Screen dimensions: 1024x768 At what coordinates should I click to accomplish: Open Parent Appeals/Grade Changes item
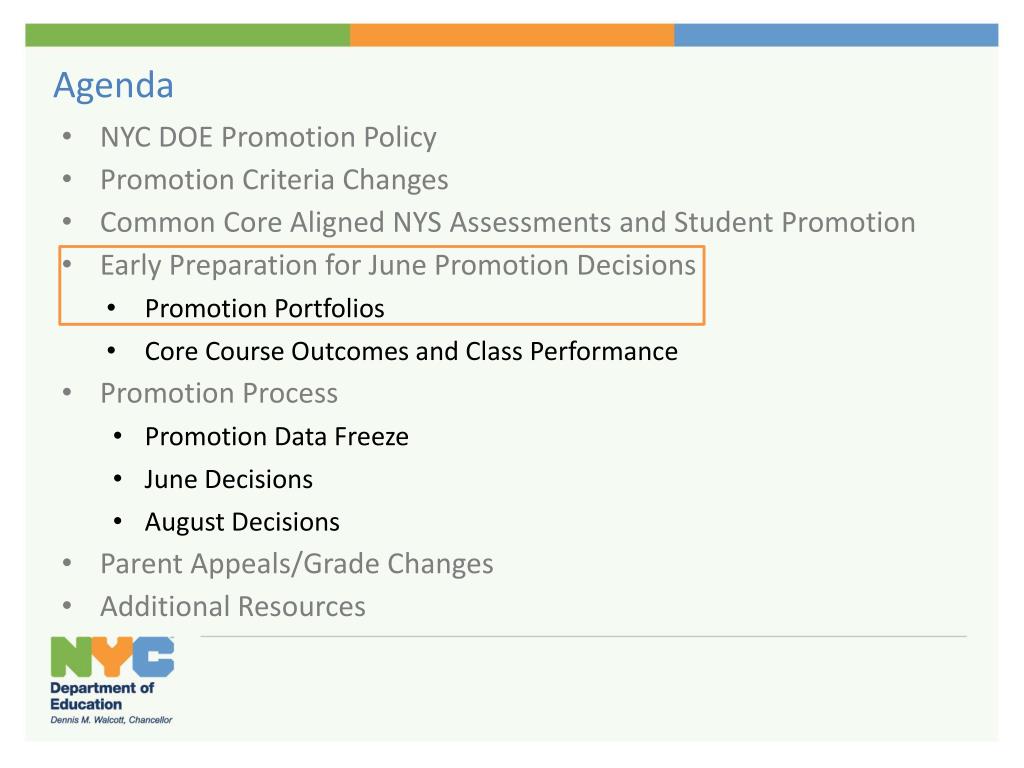click(296, 564)
